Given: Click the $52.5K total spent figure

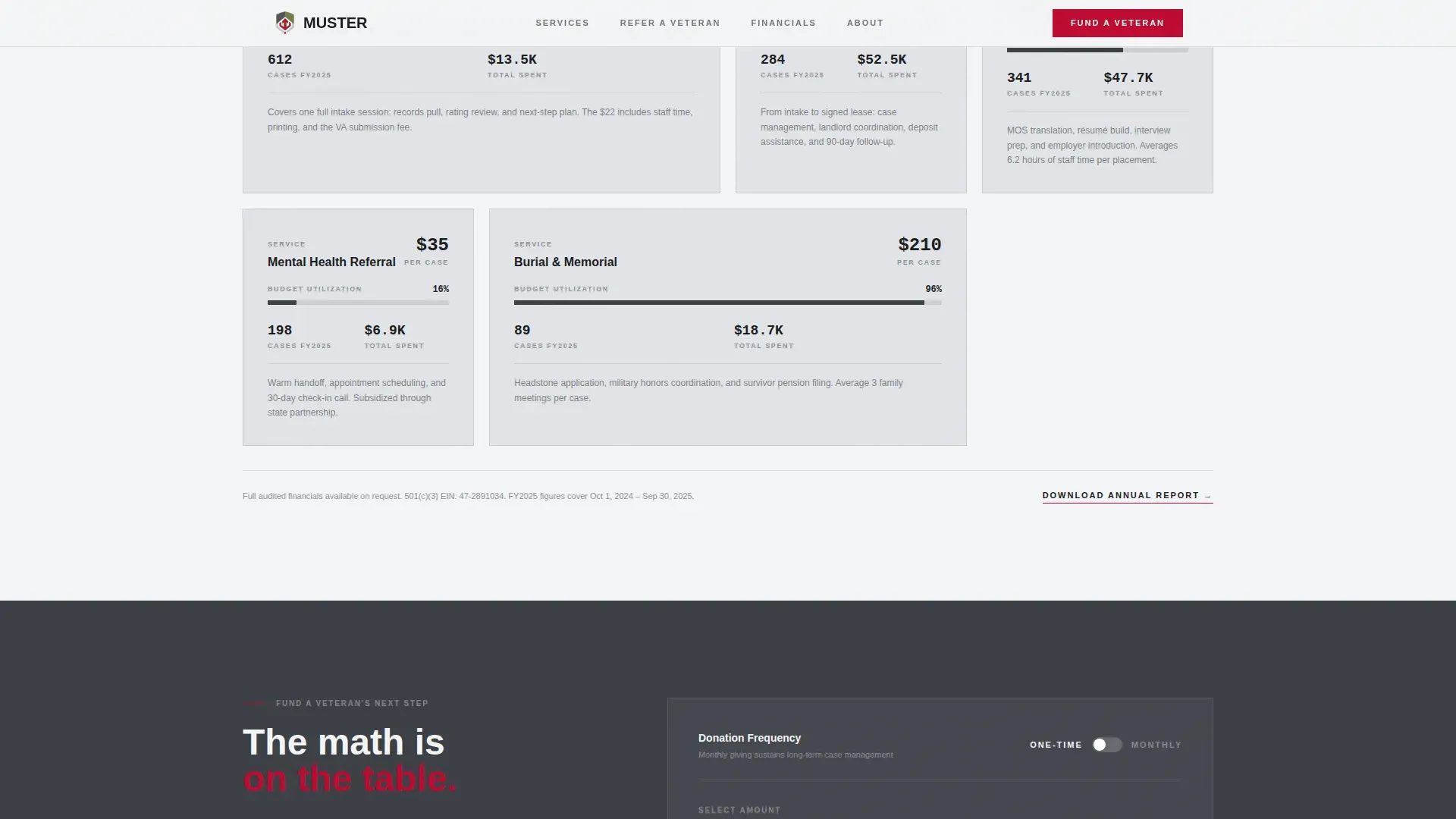Looking at the screenshot, I should 882,59.
